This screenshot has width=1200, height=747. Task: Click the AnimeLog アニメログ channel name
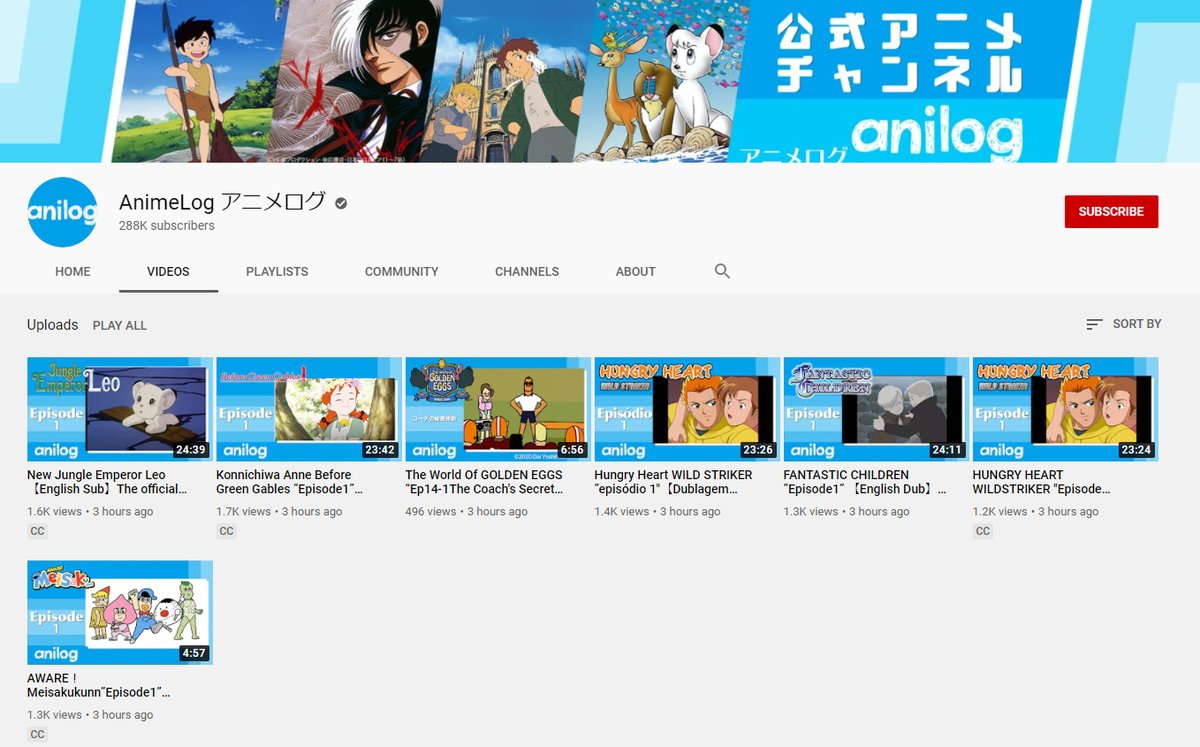[222, 202]
